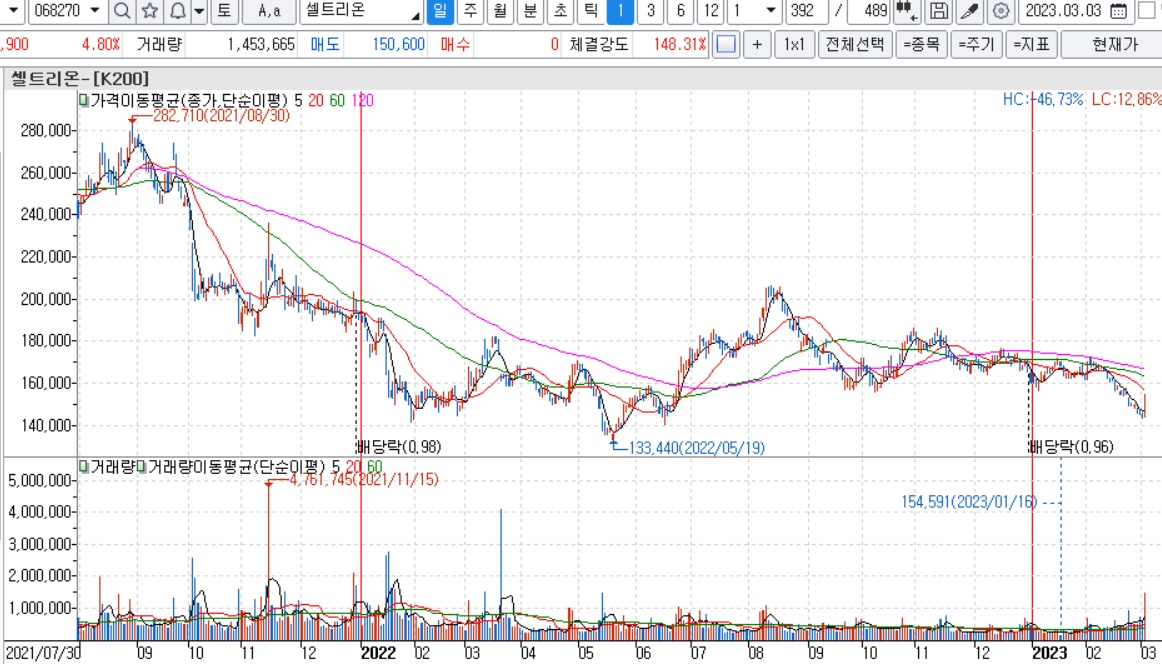The image size is (1162, 664).
Task: Select interval 6 button
Action: click(x=680, y=10)
